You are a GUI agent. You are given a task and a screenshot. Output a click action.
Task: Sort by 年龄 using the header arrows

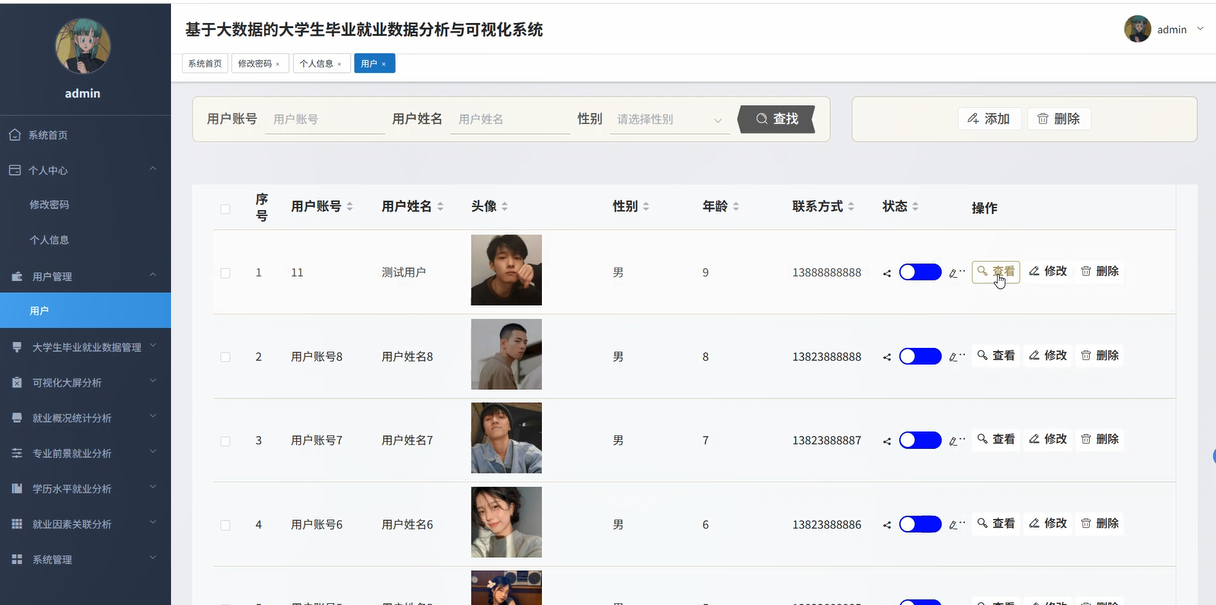[736, 207]
